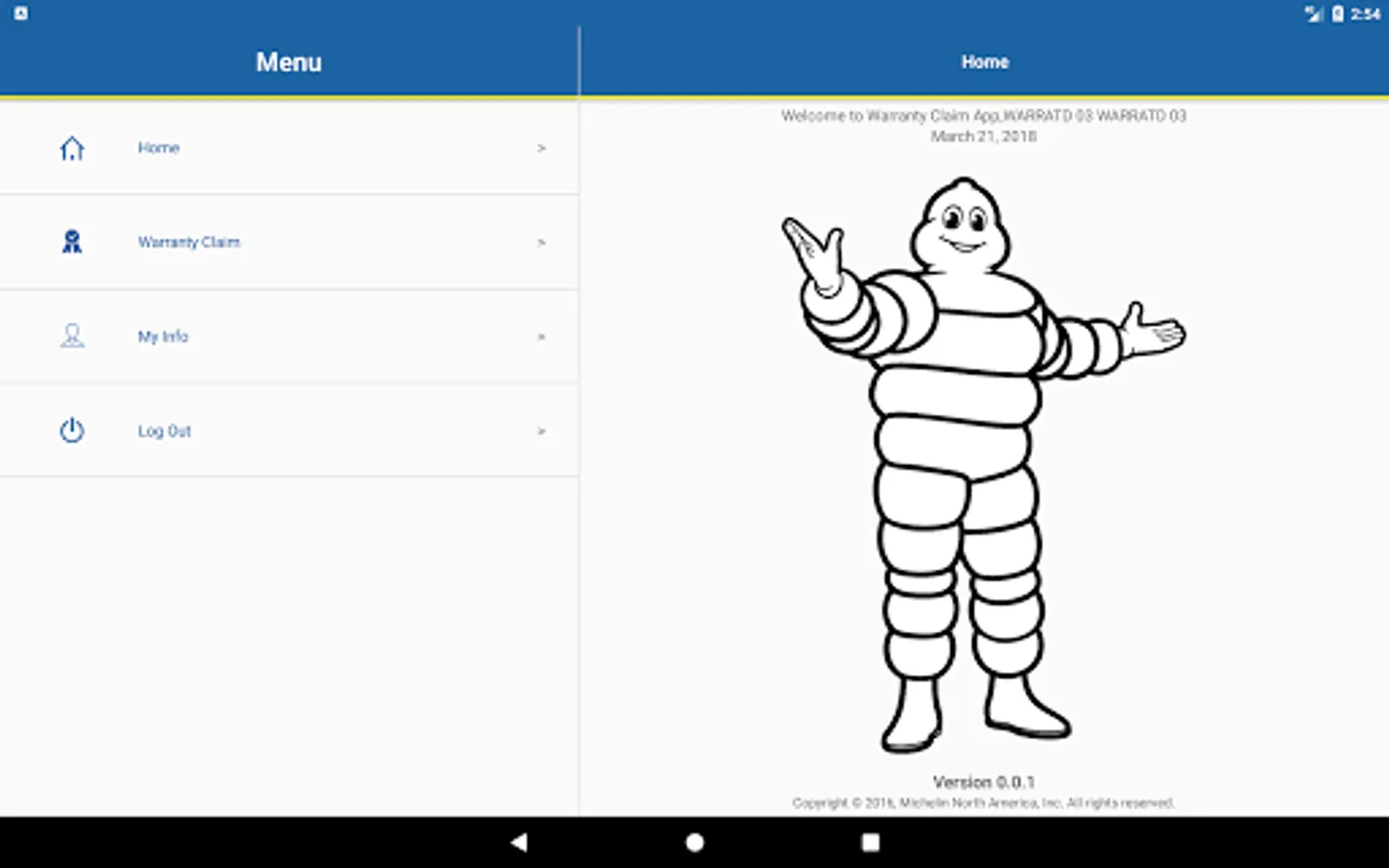Open the My Info menu item
Image resolution: width=1389 pixels, height=868 pixels.
289,337
